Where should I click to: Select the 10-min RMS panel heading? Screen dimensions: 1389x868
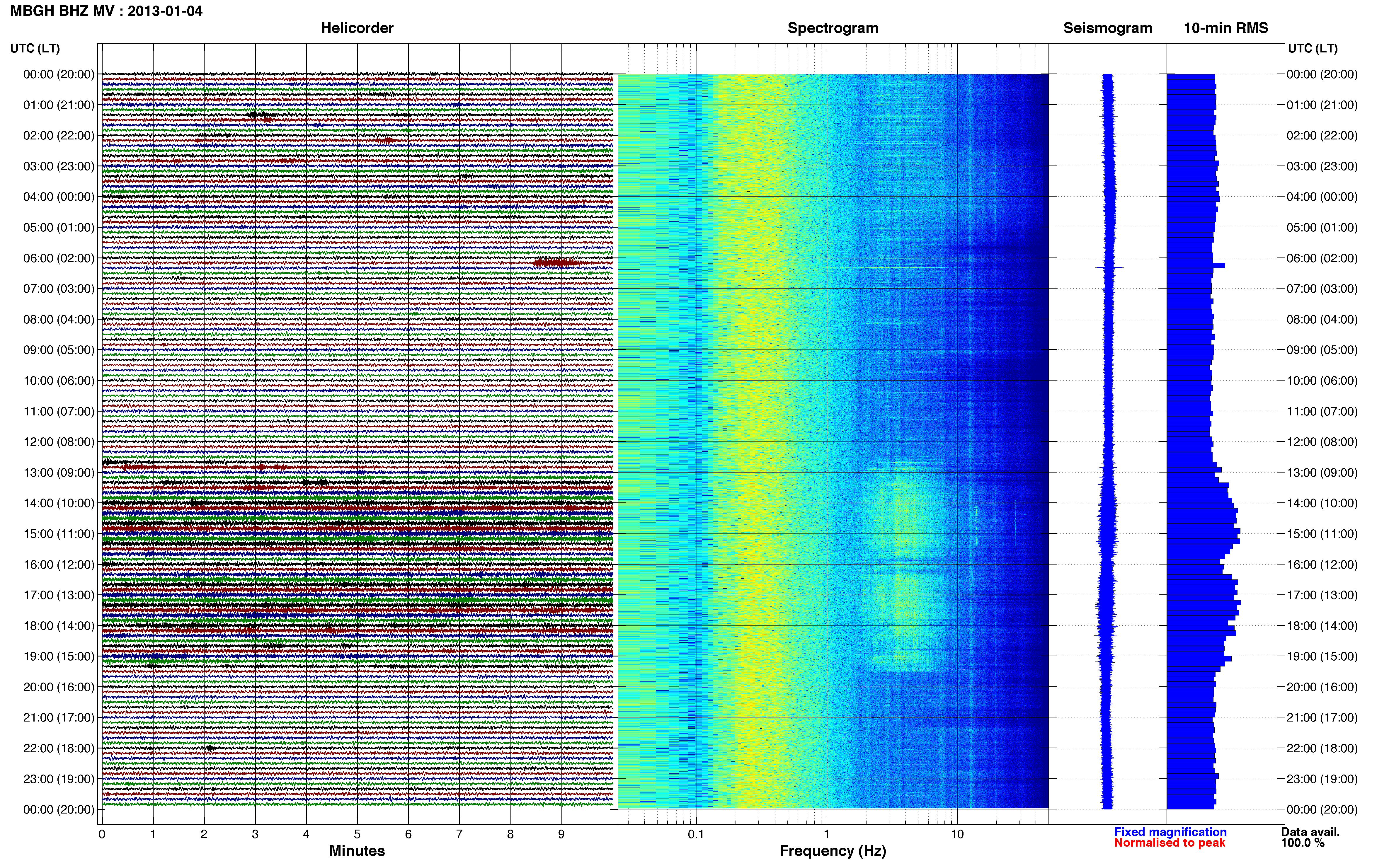[x=1226, y=28]
